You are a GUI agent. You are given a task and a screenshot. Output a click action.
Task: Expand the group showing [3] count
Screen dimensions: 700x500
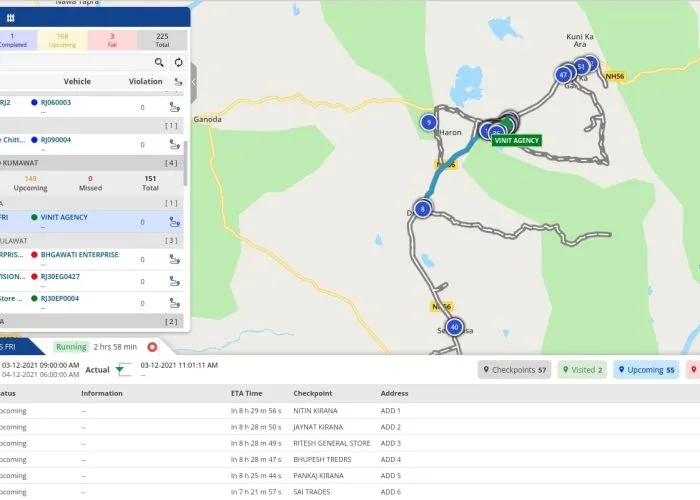(x=90, y=241)
